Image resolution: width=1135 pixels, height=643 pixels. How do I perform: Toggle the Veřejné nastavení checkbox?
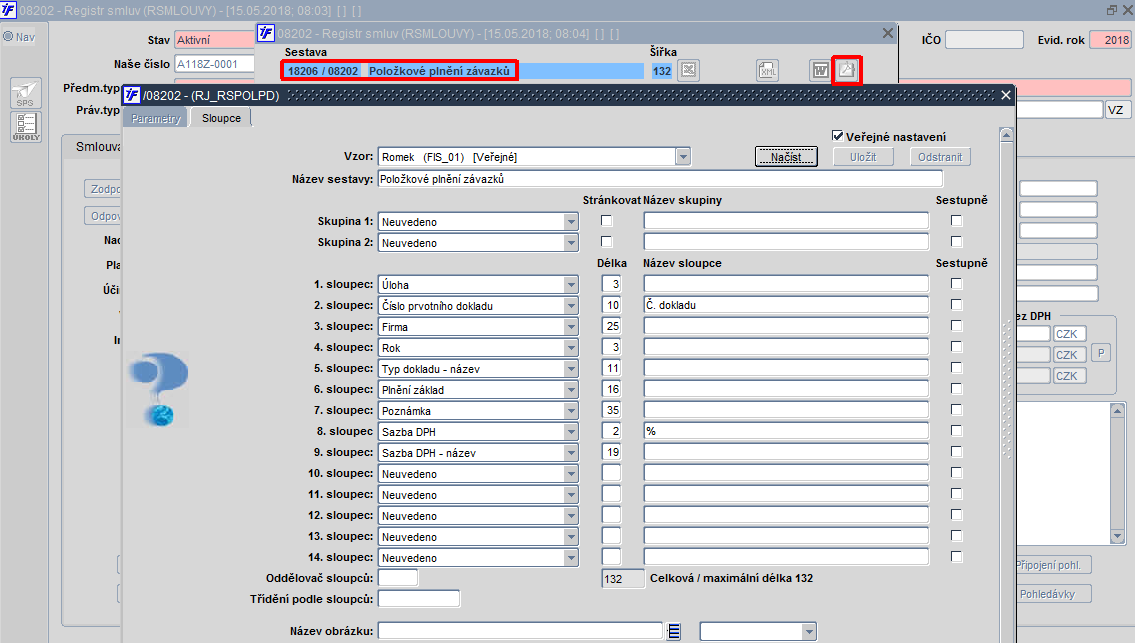tap(837, 136)
